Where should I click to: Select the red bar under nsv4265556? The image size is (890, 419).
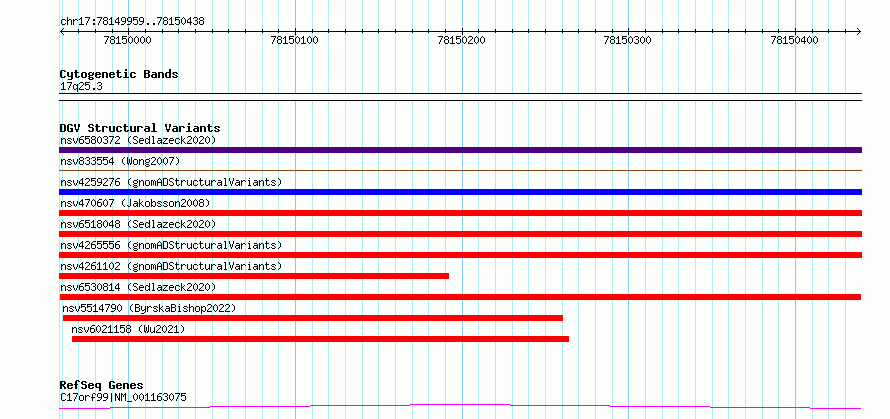pos(460,255)
